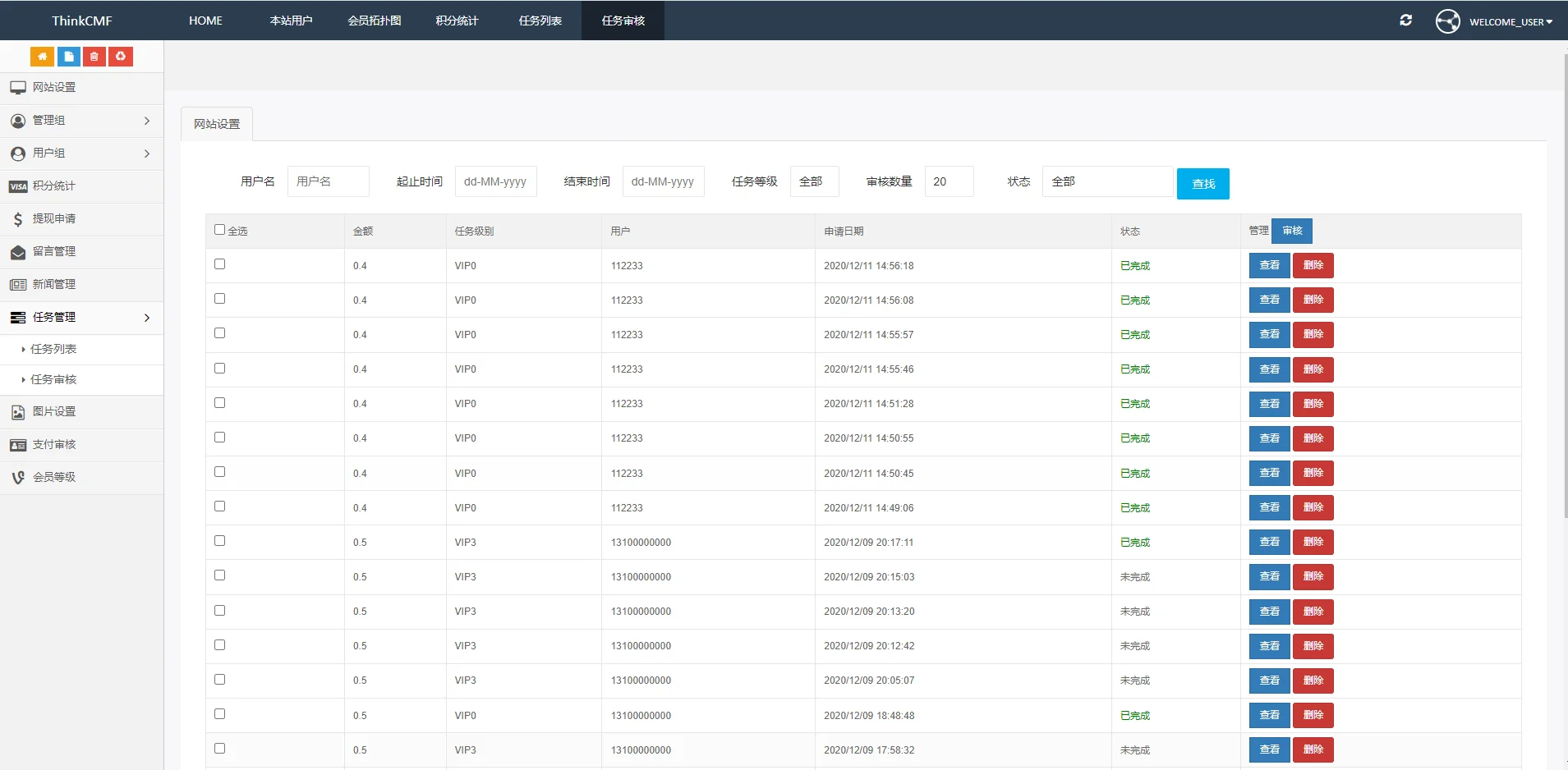Click the envelope icon for 留言管理
The image size is (1568, 770).
click(18, 252)
